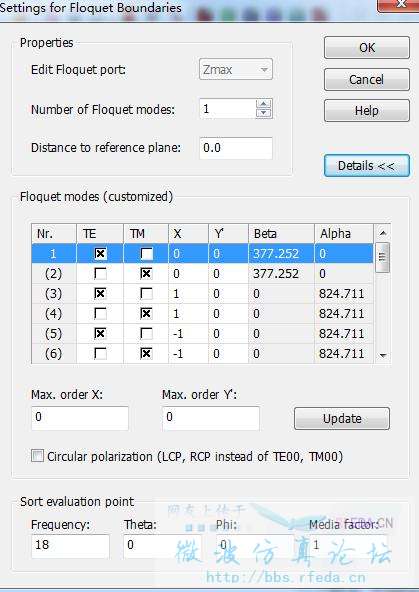
Task: Collapse the dialog with the Details << button
Action: click(x=367, y=165)
